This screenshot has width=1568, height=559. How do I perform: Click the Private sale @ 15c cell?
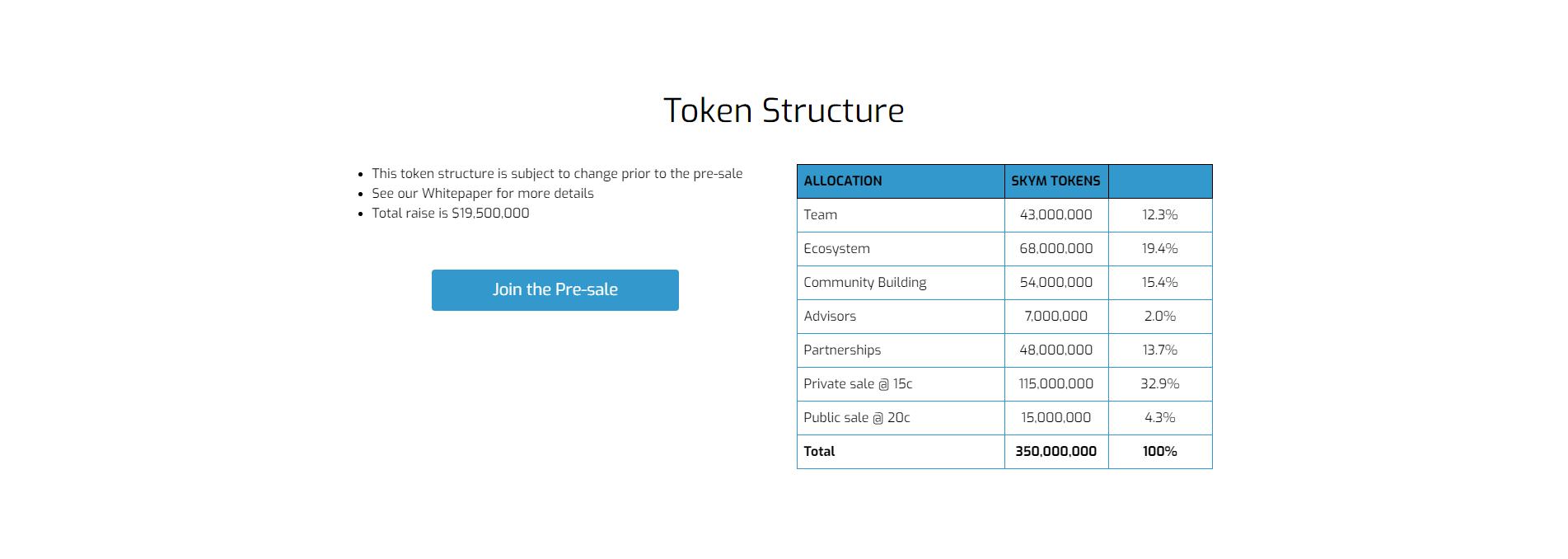pyautogui.click(x=901, y=384)
